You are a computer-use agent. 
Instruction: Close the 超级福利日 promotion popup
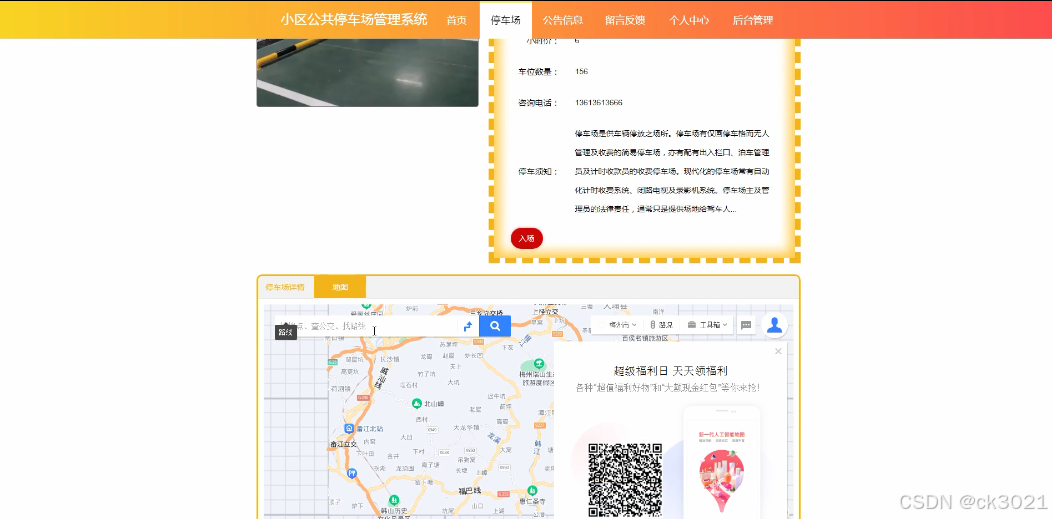778,351
